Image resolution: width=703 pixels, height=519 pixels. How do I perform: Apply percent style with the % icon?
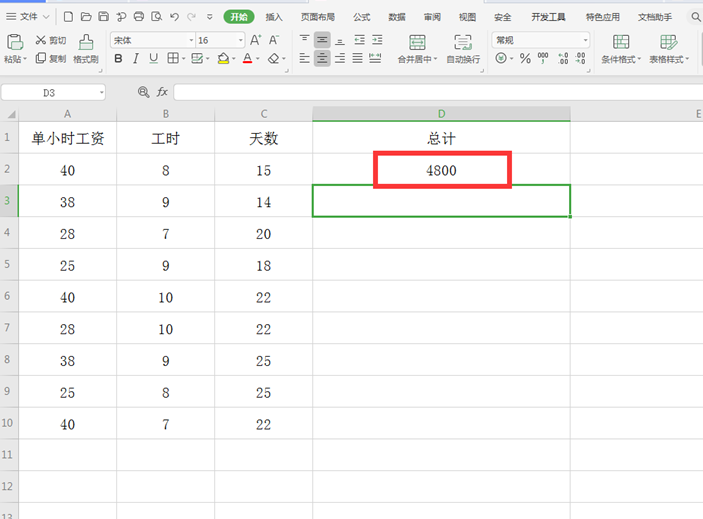[x=525, y=58]
